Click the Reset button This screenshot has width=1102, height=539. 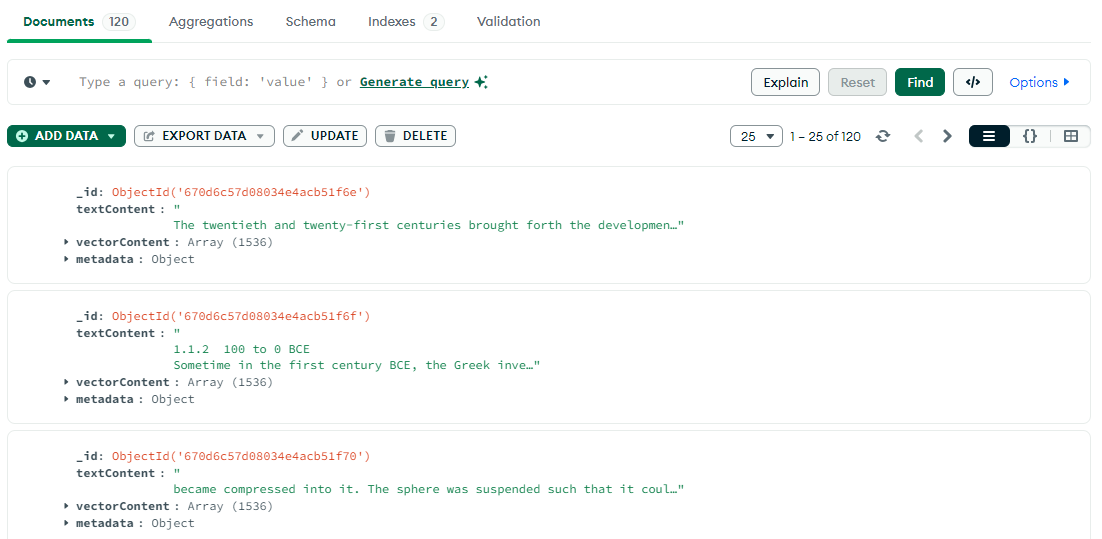tap(857, 82)
